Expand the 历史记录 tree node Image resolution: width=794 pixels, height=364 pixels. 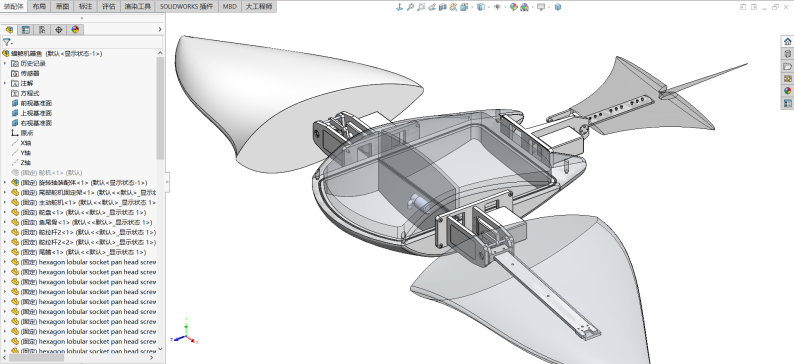pos(5,63)
